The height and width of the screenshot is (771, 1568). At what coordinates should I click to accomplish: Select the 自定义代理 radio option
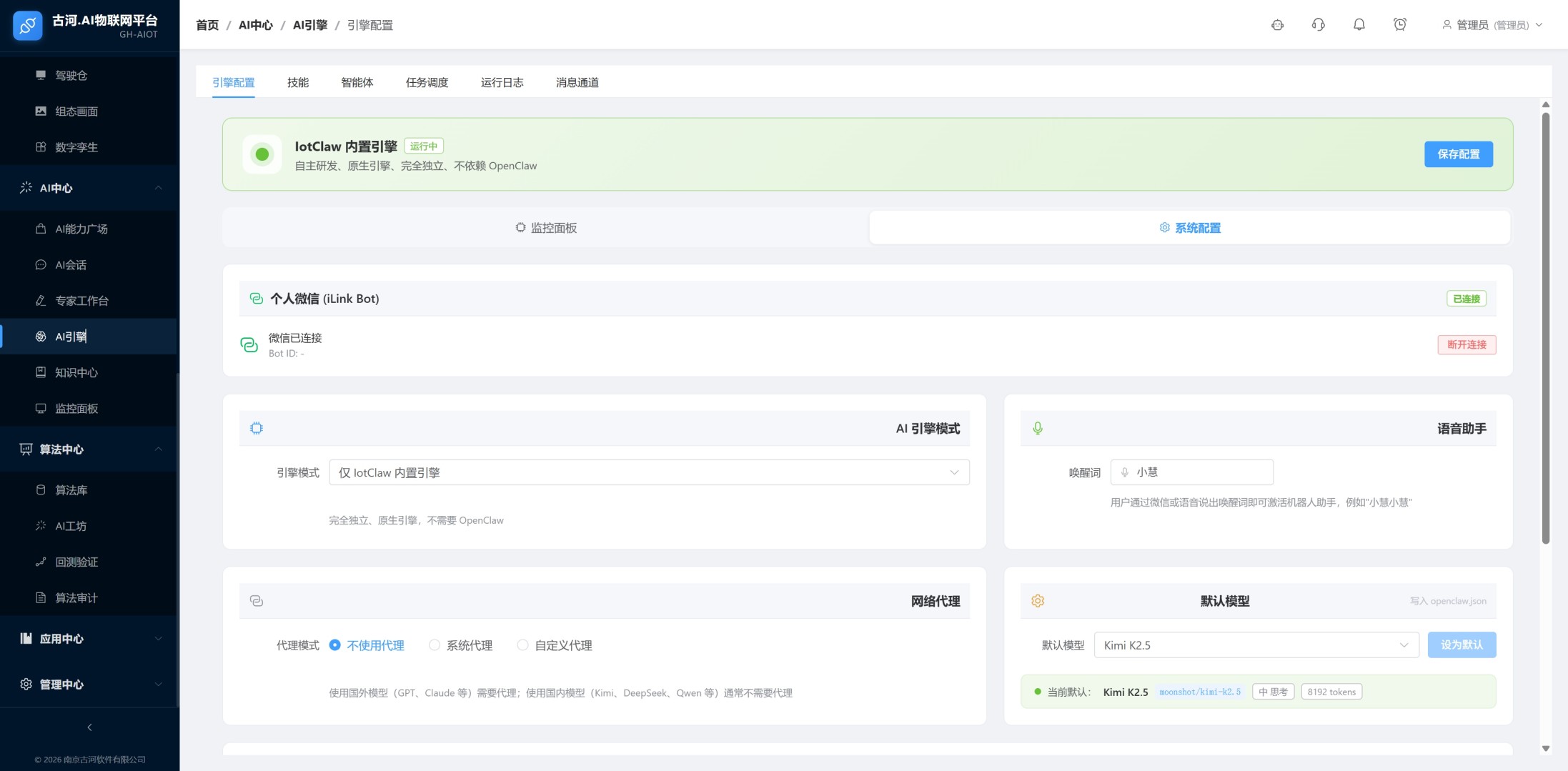tap(522, 645)
